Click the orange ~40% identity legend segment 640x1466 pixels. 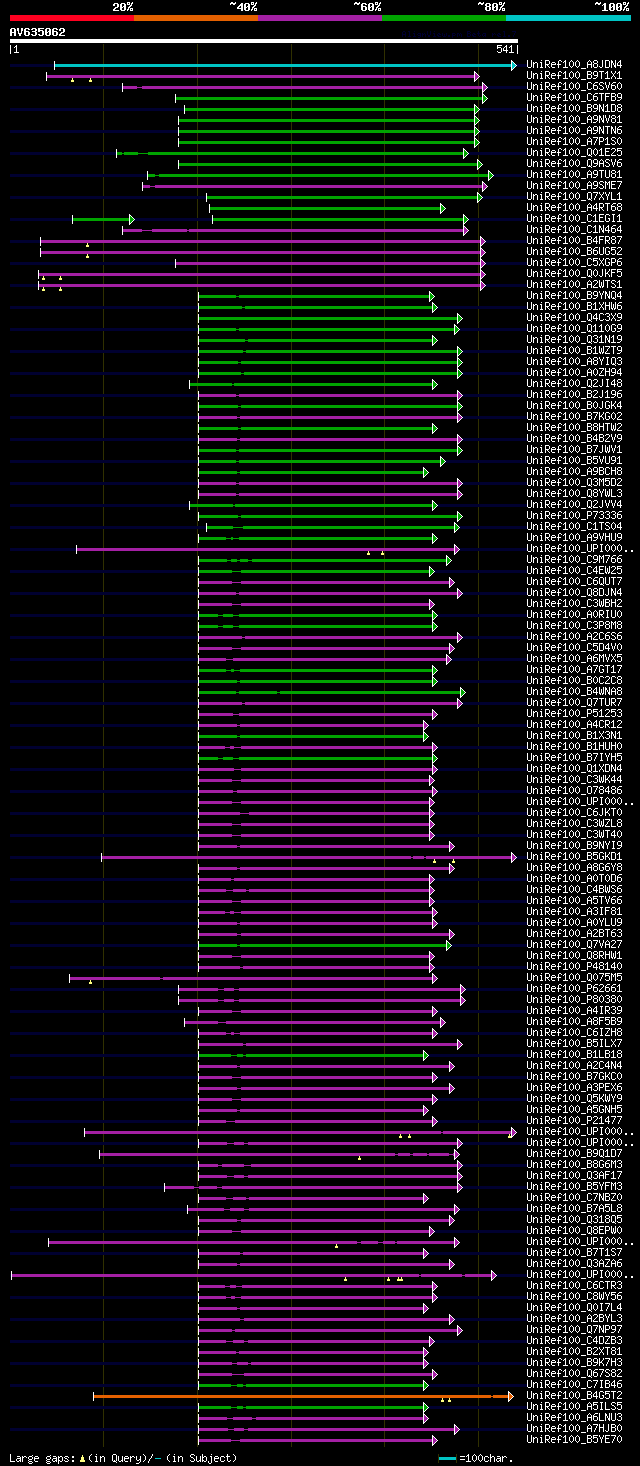pyautogui.click(x=195, y=17)
